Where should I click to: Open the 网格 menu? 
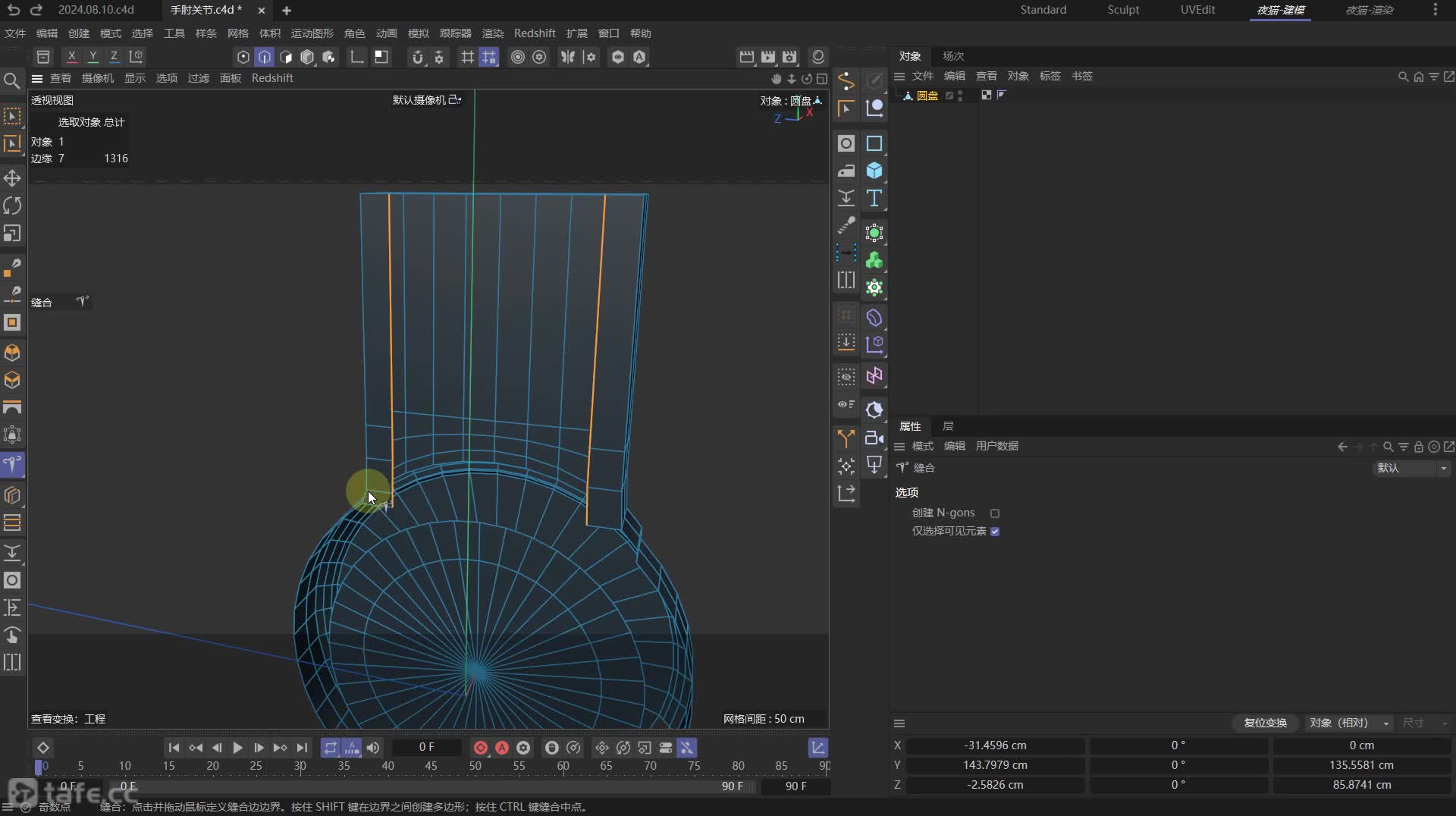[x=238, y=33]
